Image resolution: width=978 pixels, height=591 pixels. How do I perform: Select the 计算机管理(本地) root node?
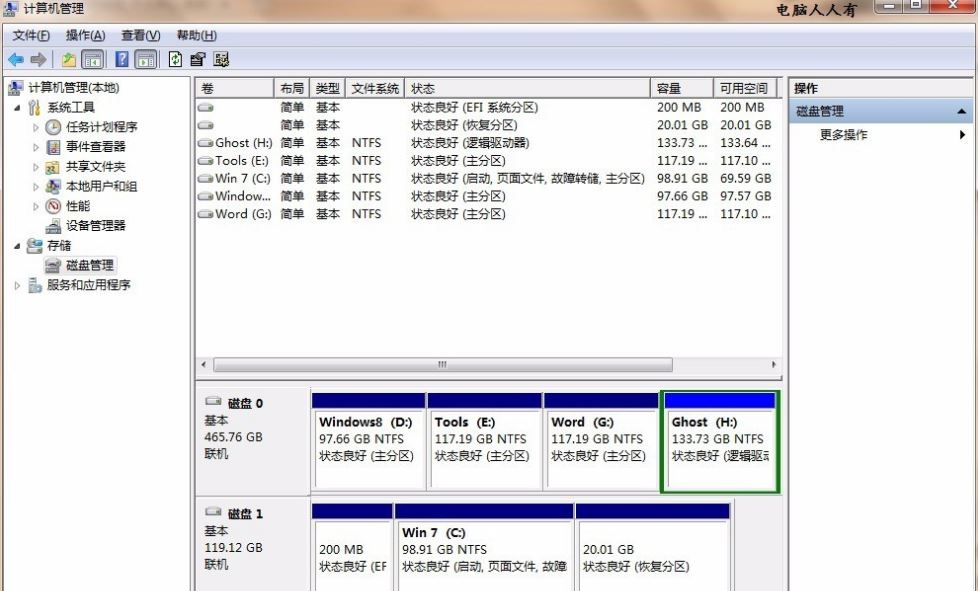[74, 87]
